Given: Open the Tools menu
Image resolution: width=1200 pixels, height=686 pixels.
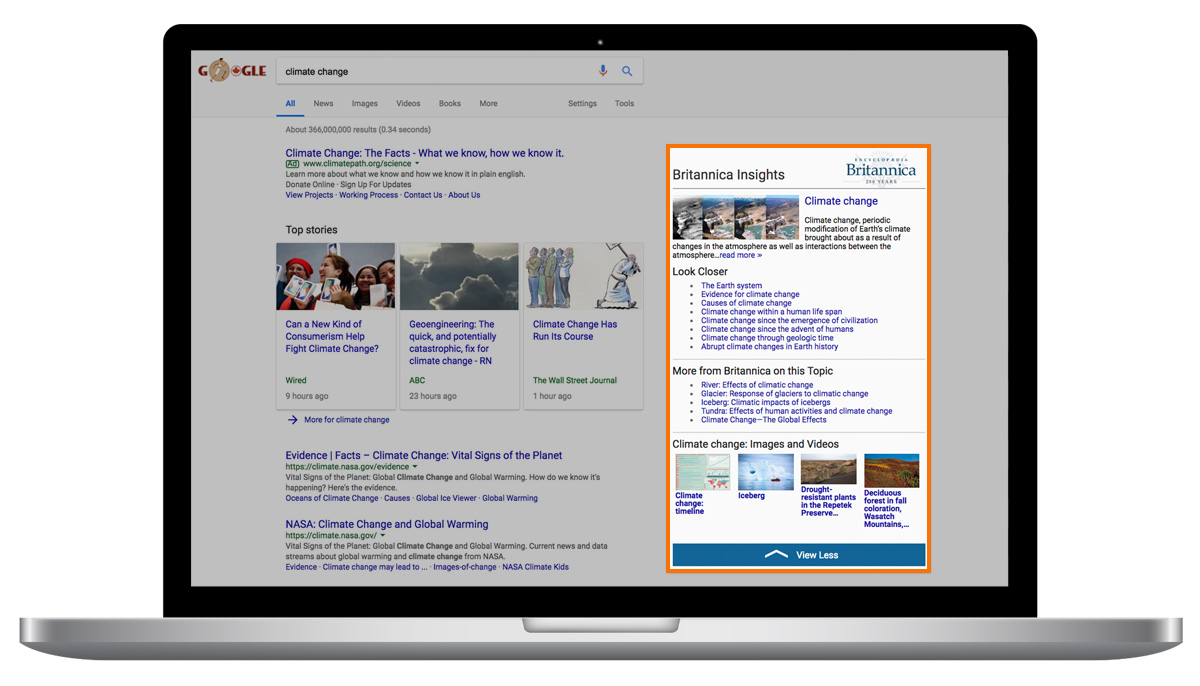Looking at the screenshot, I should (x=624, y=103).
